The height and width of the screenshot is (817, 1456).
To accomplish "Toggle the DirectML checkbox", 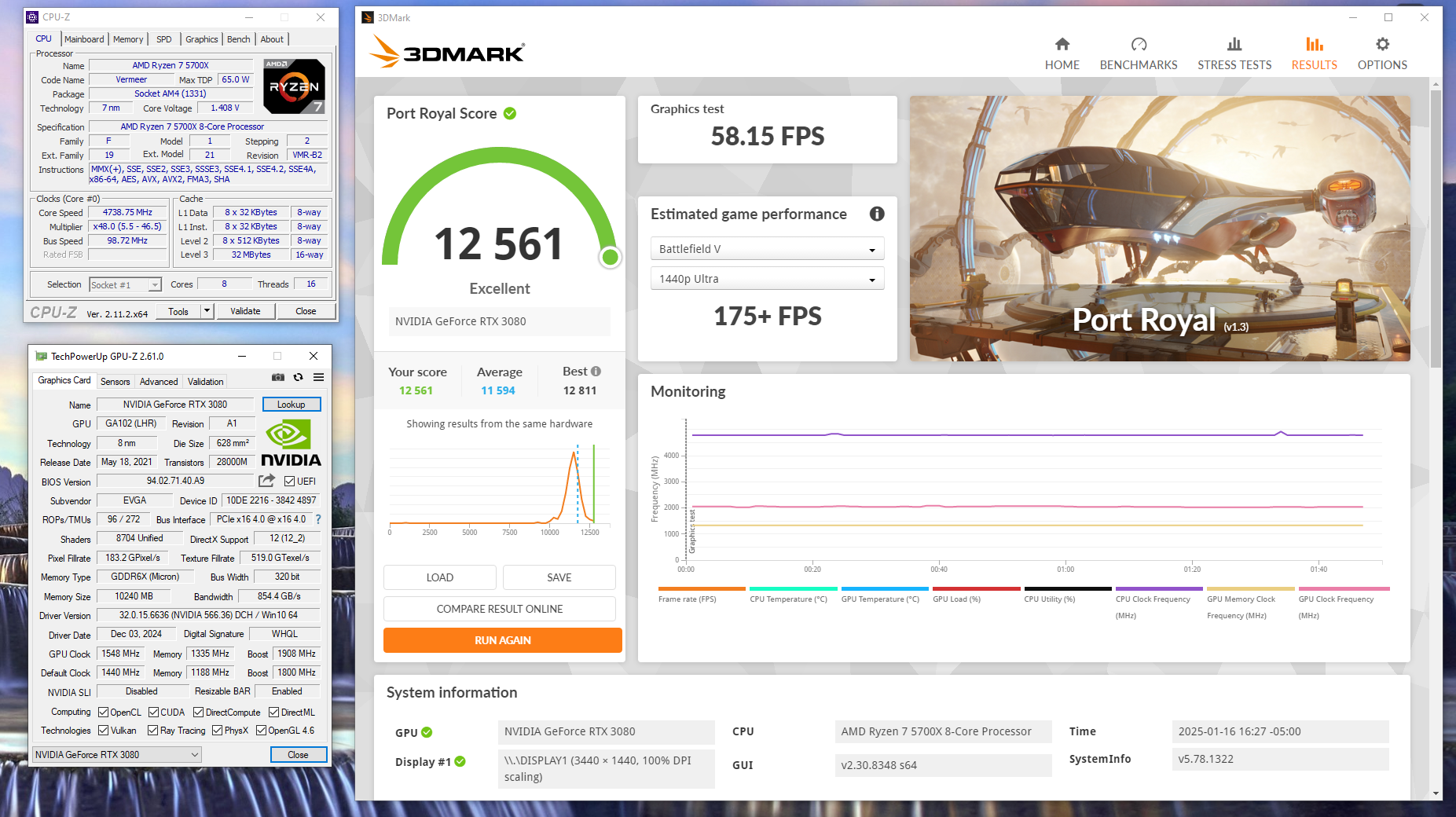I will click(x=273, y=713).
